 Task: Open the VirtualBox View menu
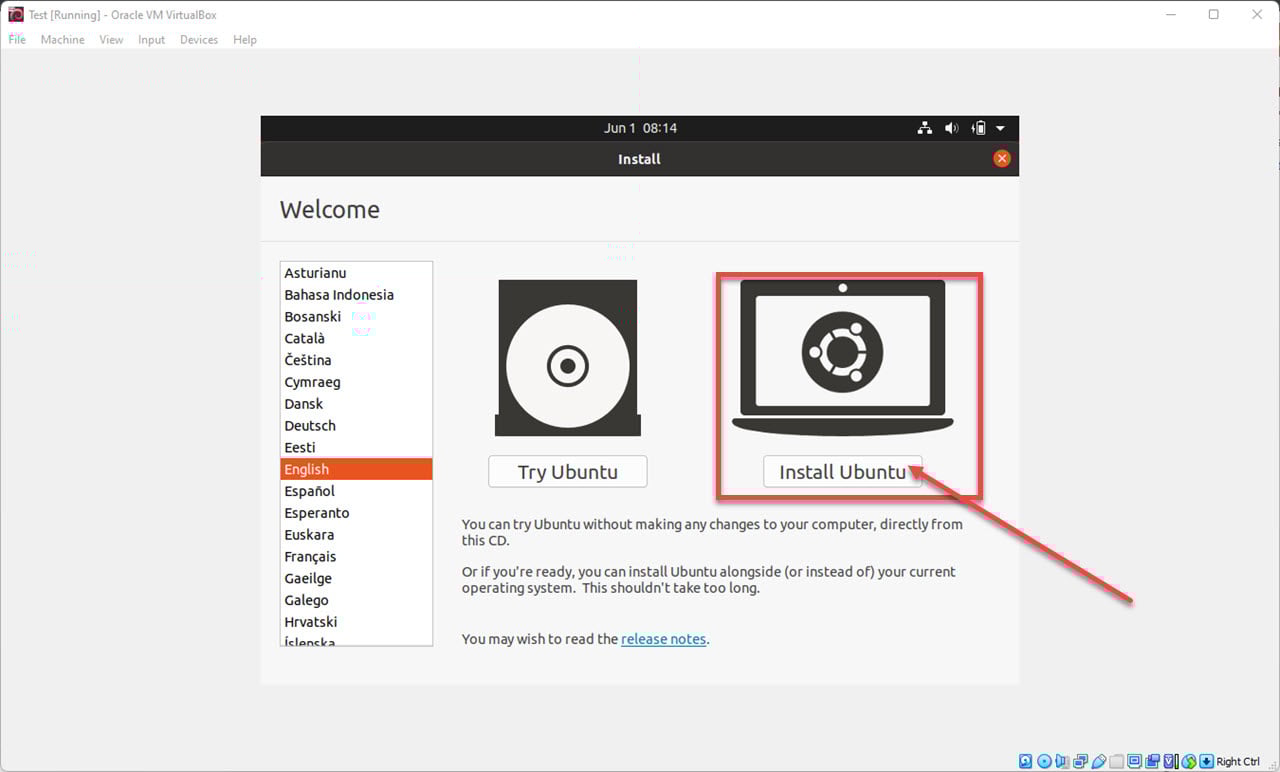(x=111, y=39)
